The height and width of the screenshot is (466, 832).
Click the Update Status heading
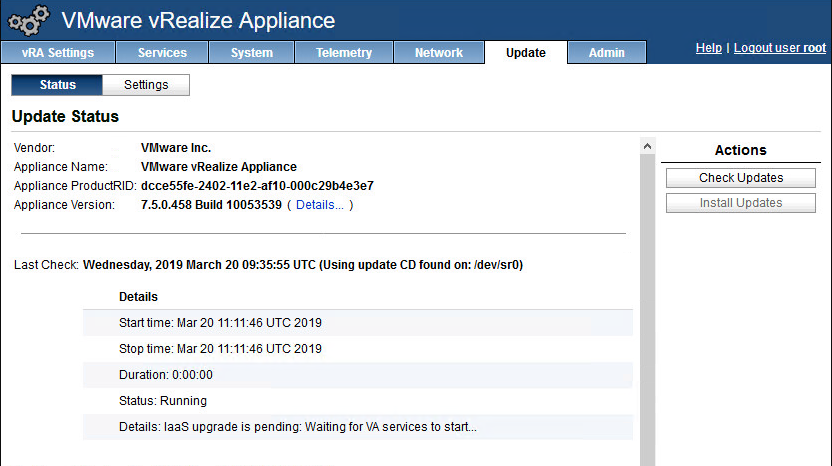click(65, 117)
